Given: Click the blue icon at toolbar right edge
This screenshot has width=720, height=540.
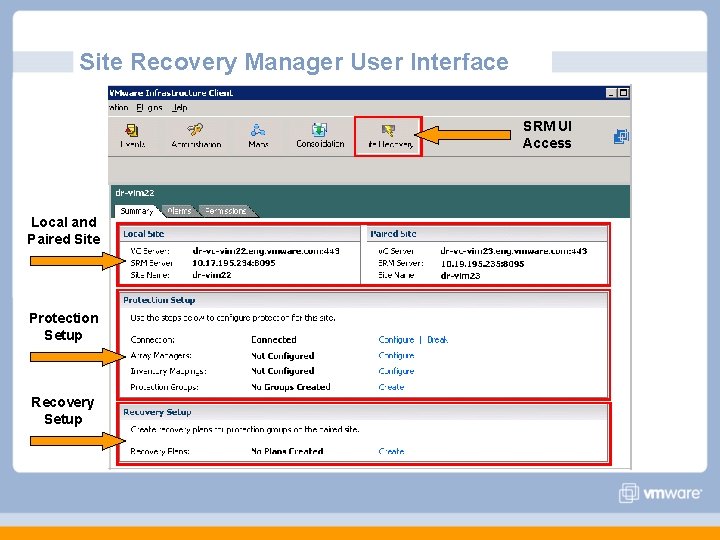Looking at the screenshot, I should click(621, 136).
